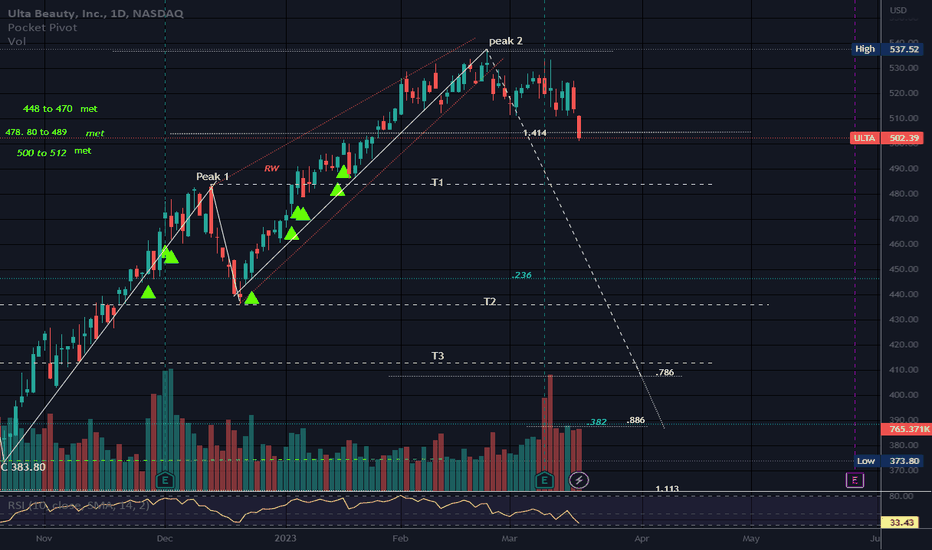
Task: Click the 1.113 extension label
Action: coord(667,489)
